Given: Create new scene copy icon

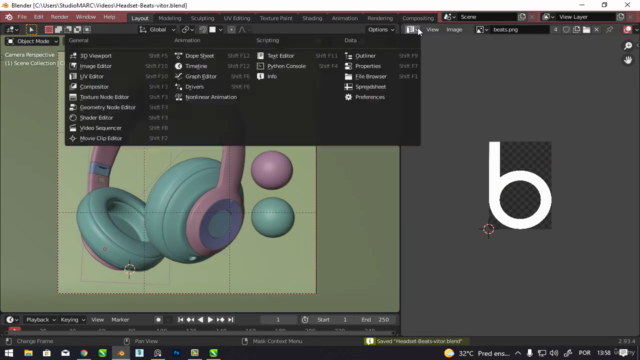Looking at the screenshot, I should 522,17.
